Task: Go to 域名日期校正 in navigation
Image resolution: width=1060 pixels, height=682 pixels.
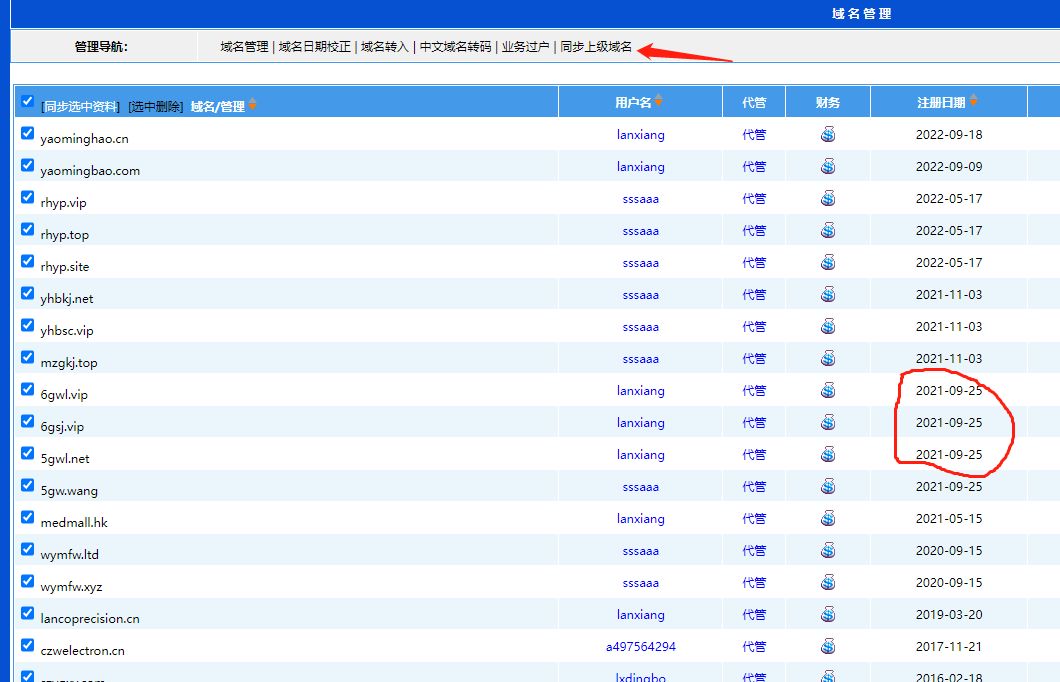Action: pos(315,47)
